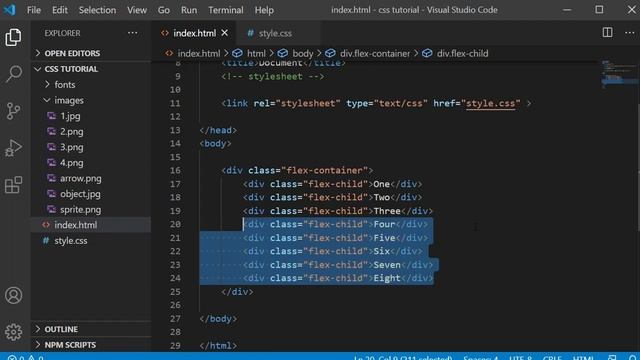
Task: Click the text One on line 17
Action: pos(381,184)
